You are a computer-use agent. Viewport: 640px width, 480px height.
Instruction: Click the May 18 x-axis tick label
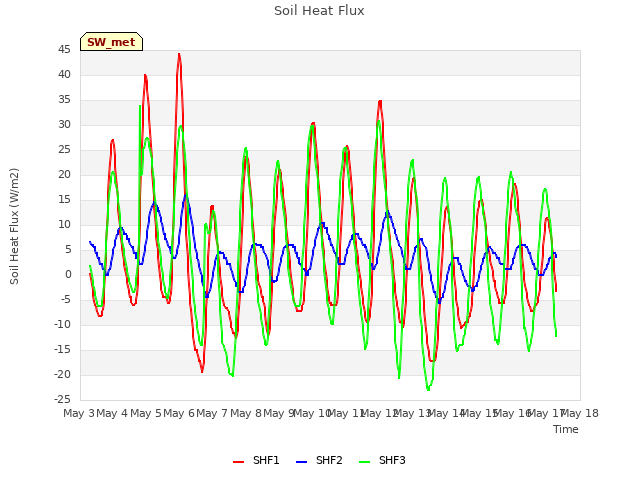point(580,413)
